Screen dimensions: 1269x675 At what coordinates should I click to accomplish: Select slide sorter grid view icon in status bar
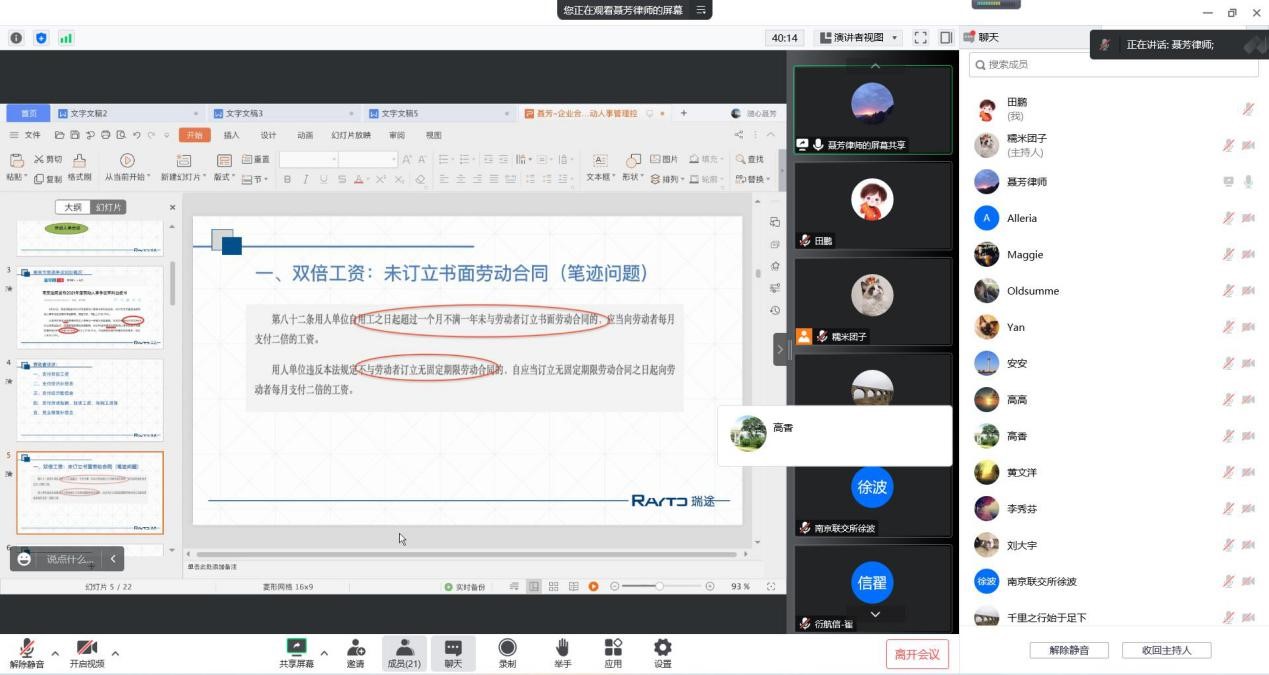pos(553,587)
